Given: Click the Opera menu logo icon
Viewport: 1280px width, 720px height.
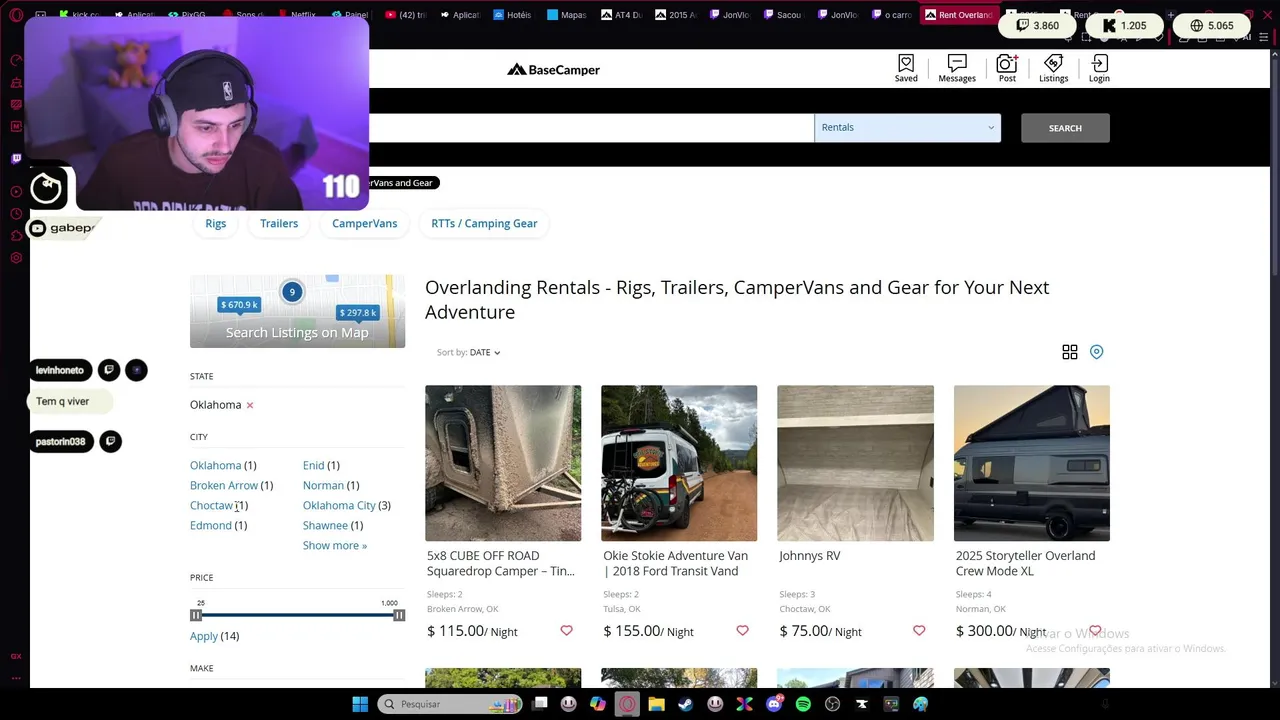Looking at the screenshot, I should click(16, 15).
